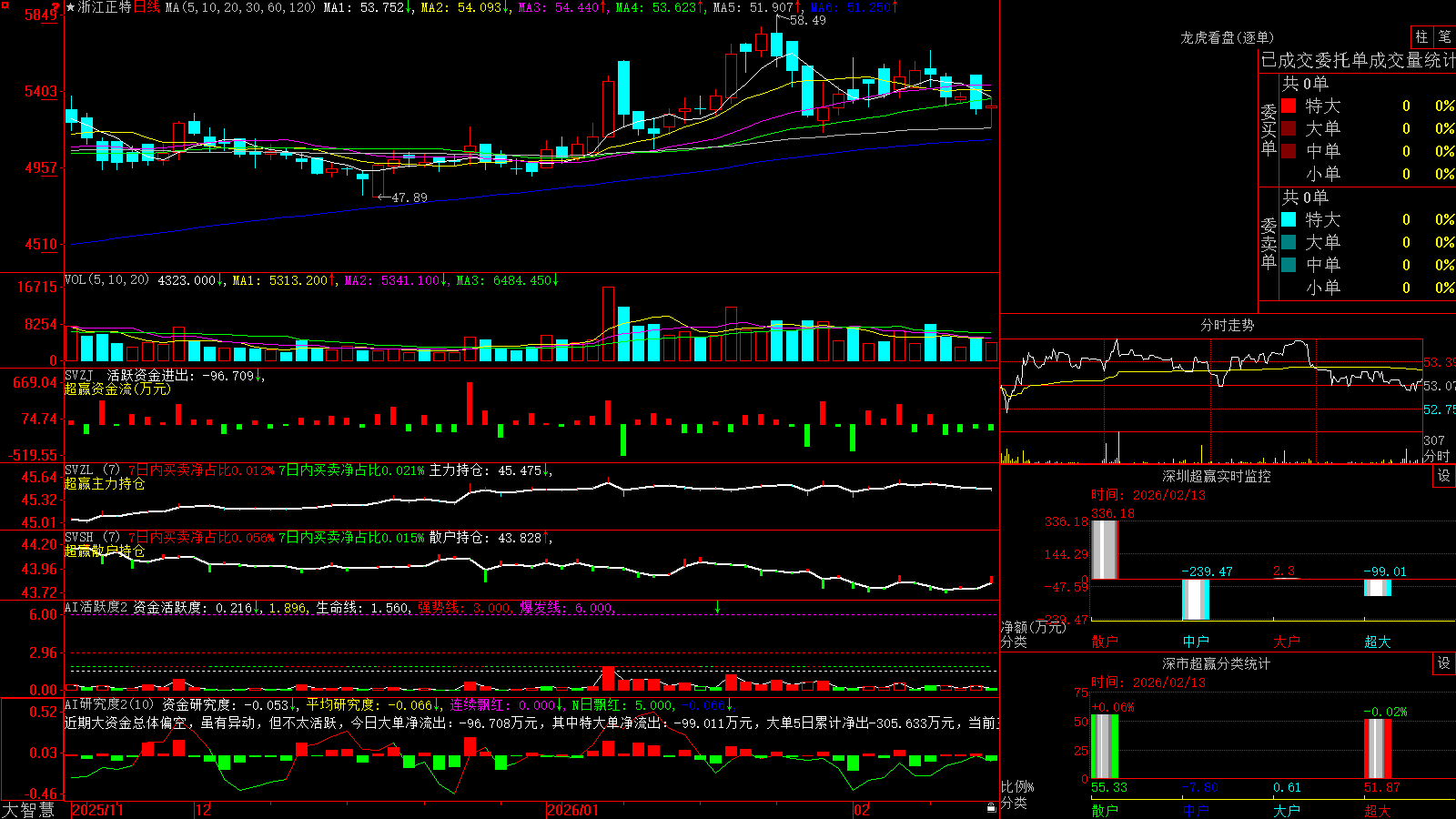Click the 分时走势 panel title
Image resolution: width=1456 pixels, height=819 pixels.
click(1227, 325)
